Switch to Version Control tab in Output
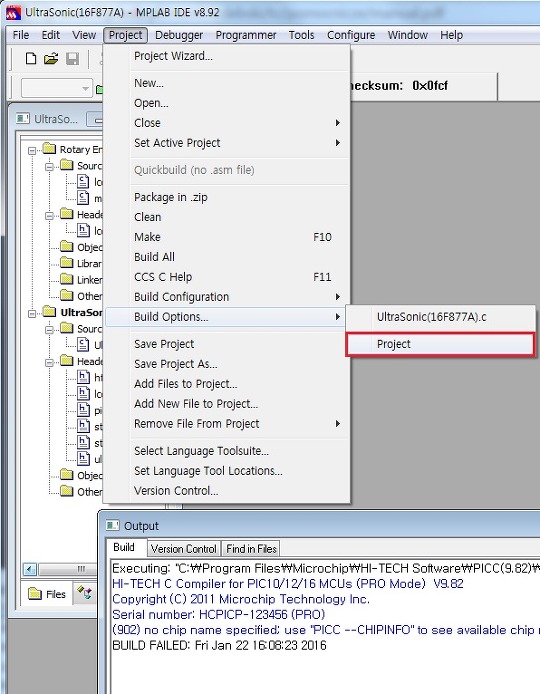This screenshot has width=540, height=694. pyautogui.click(x=183, y=549)
